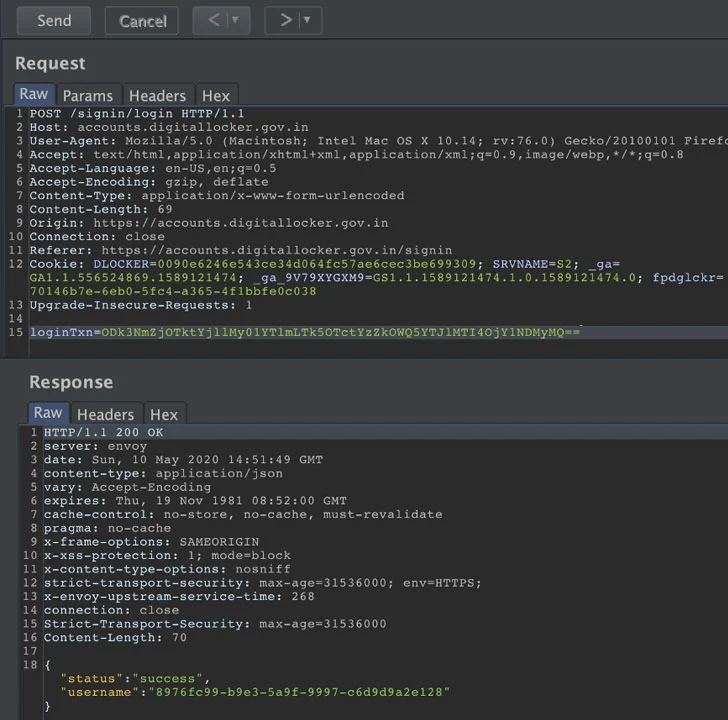Open the forward history dropdown arrow
The width and height of the screenshot is (728, 720).
click(307, 20)
